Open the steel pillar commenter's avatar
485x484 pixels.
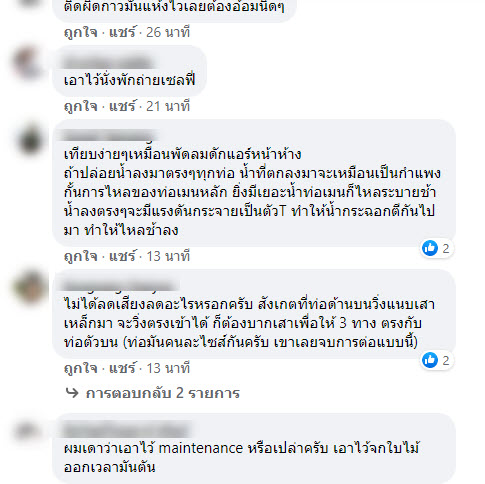30,287
